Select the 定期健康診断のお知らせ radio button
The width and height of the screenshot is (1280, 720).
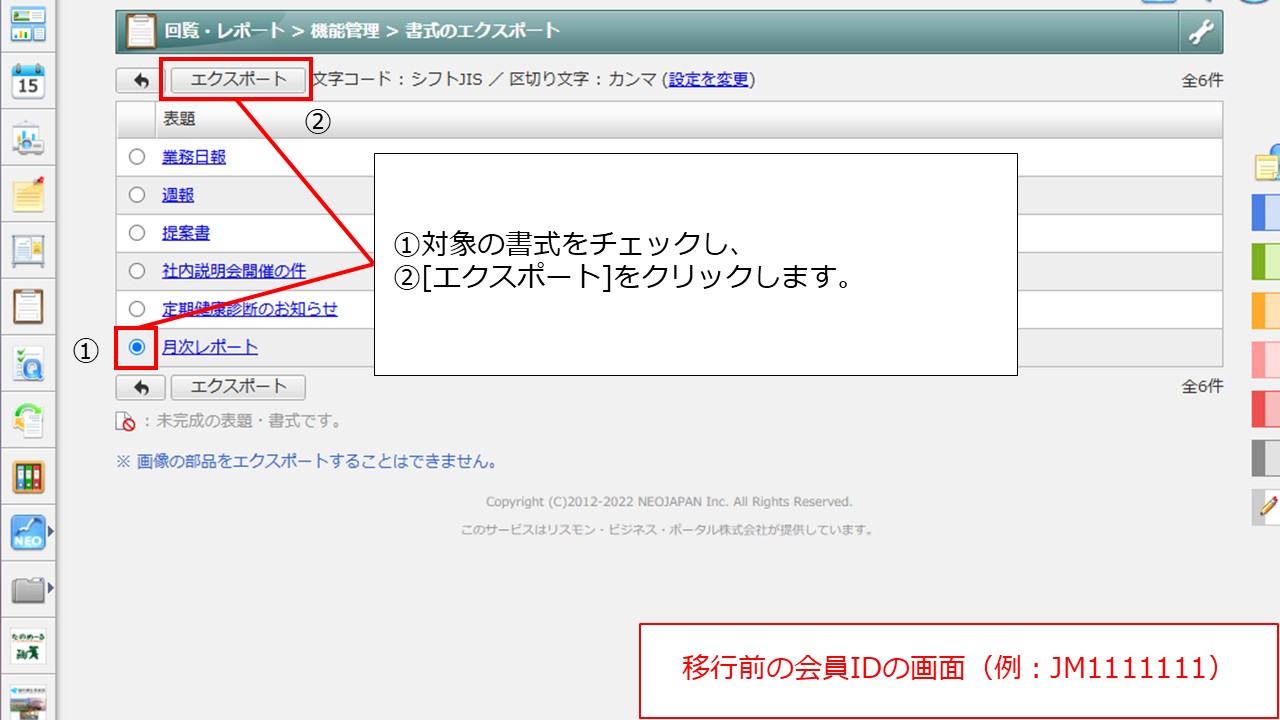click(137, 309)
